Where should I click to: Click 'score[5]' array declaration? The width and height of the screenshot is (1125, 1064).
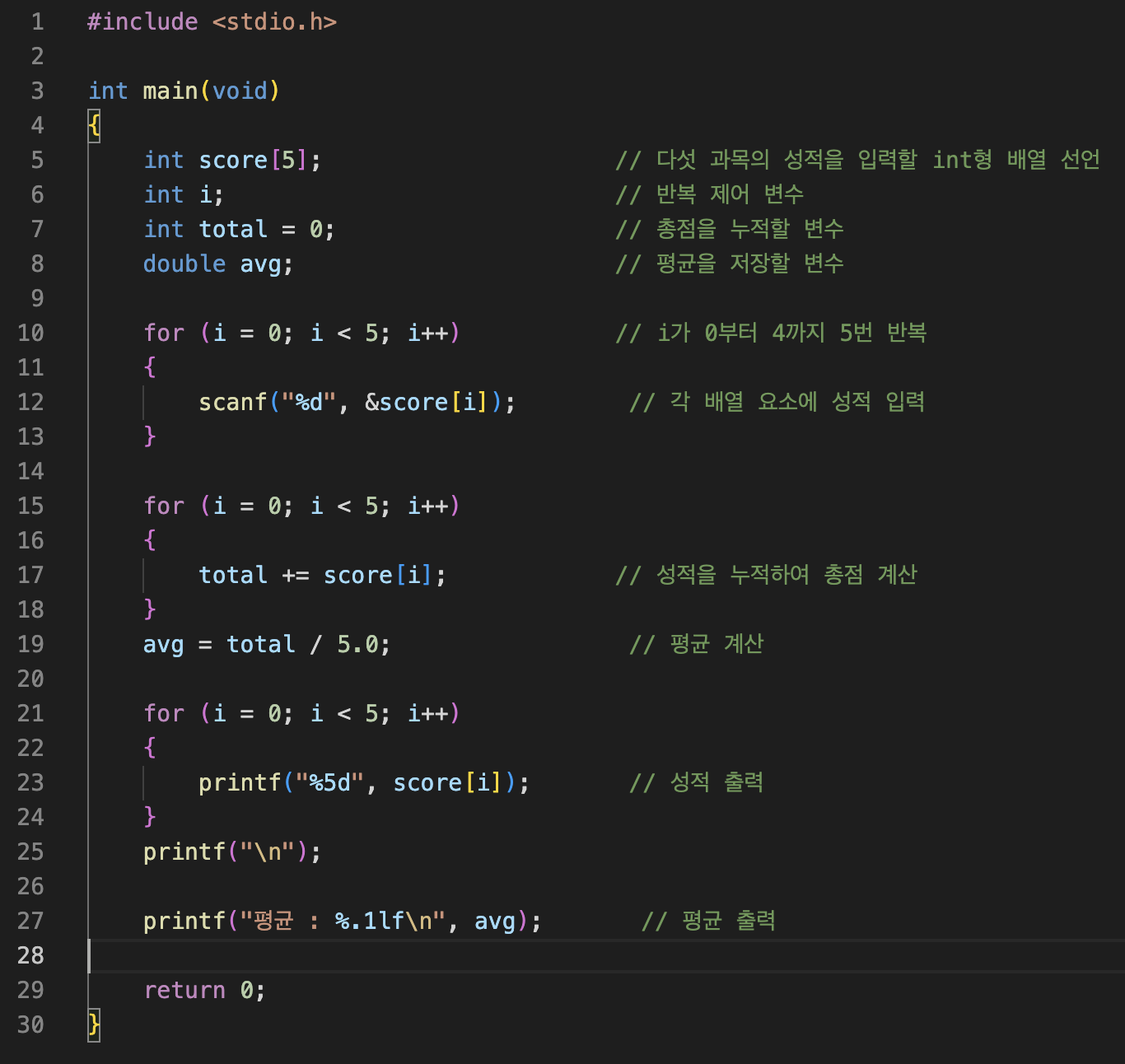[253, 160]
